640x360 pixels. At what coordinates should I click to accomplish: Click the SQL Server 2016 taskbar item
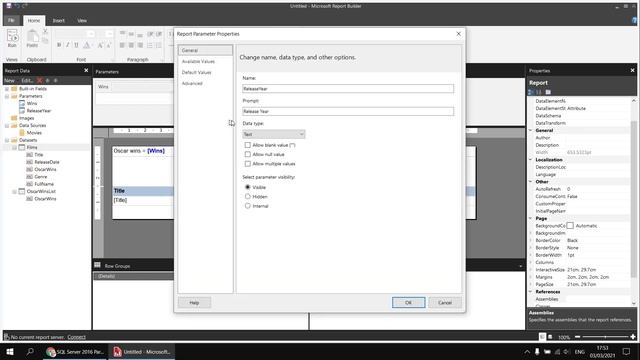pos(75,352)
